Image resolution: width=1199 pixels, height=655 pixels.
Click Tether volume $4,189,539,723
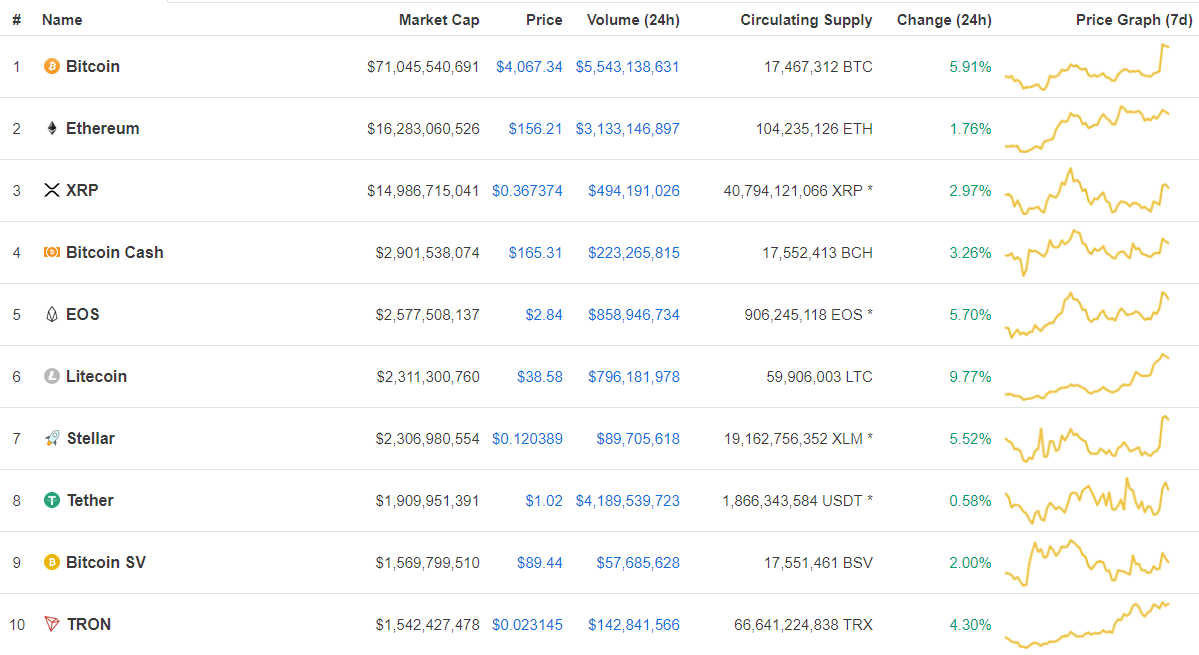627,501
